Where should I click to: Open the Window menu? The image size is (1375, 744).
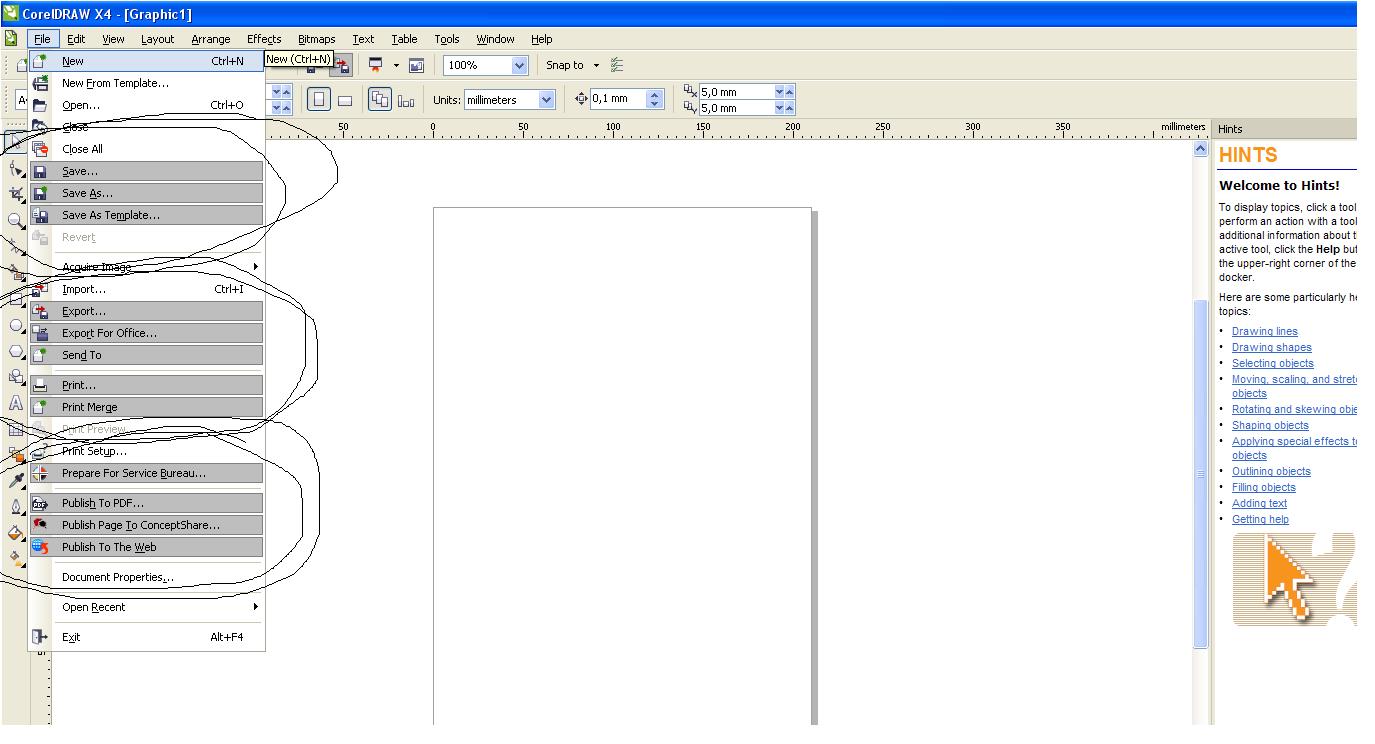click(x=495, y=39)
